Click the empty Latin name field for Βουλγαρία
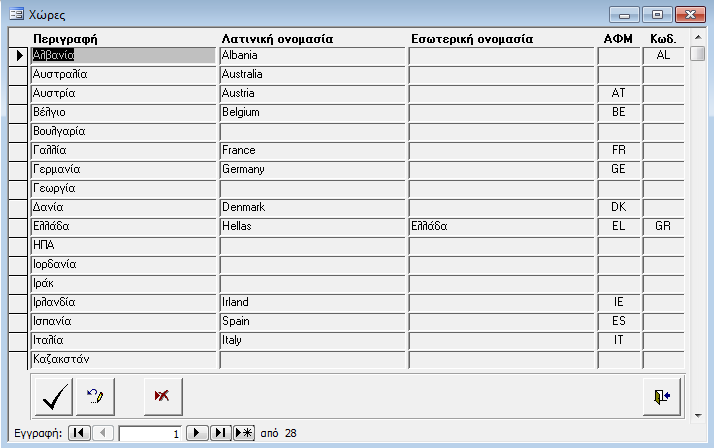Screen dimensions: 714x448 311,132
